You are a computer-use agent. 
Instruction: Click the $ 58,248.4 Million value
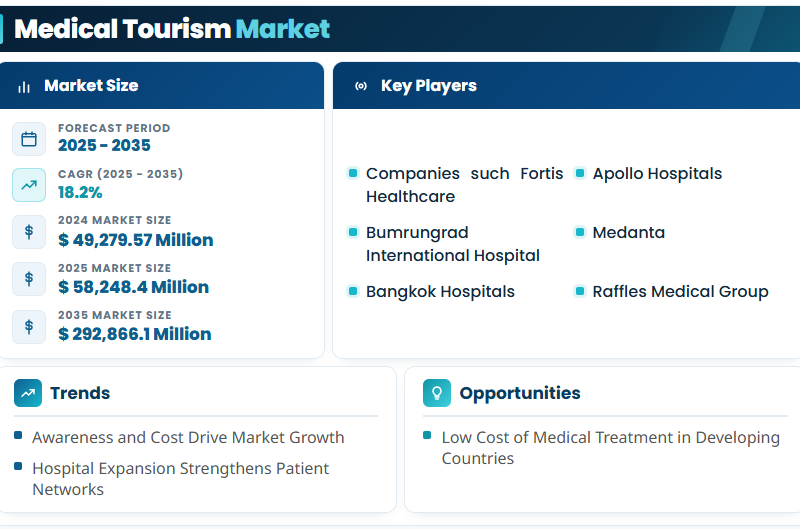click(134, 287)
